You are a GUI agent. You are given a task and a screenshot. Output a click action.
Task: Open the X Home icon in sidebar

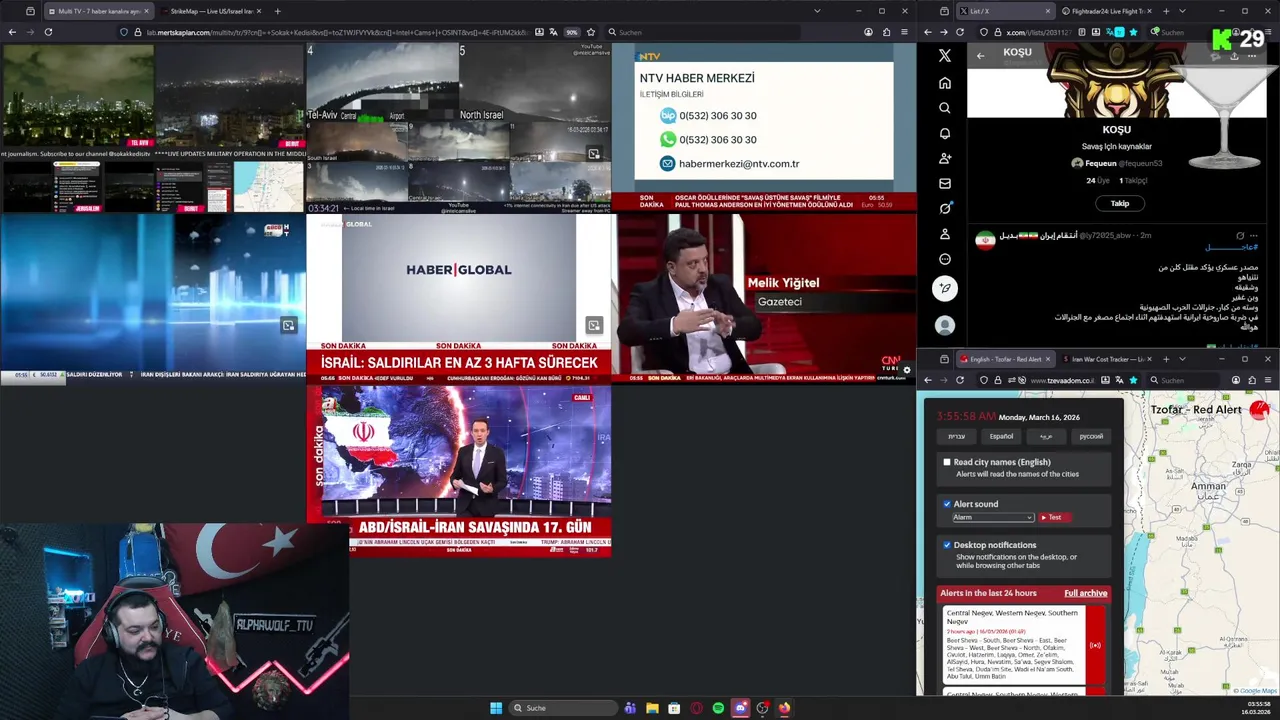pyautogui.click(x=945, y=82)
